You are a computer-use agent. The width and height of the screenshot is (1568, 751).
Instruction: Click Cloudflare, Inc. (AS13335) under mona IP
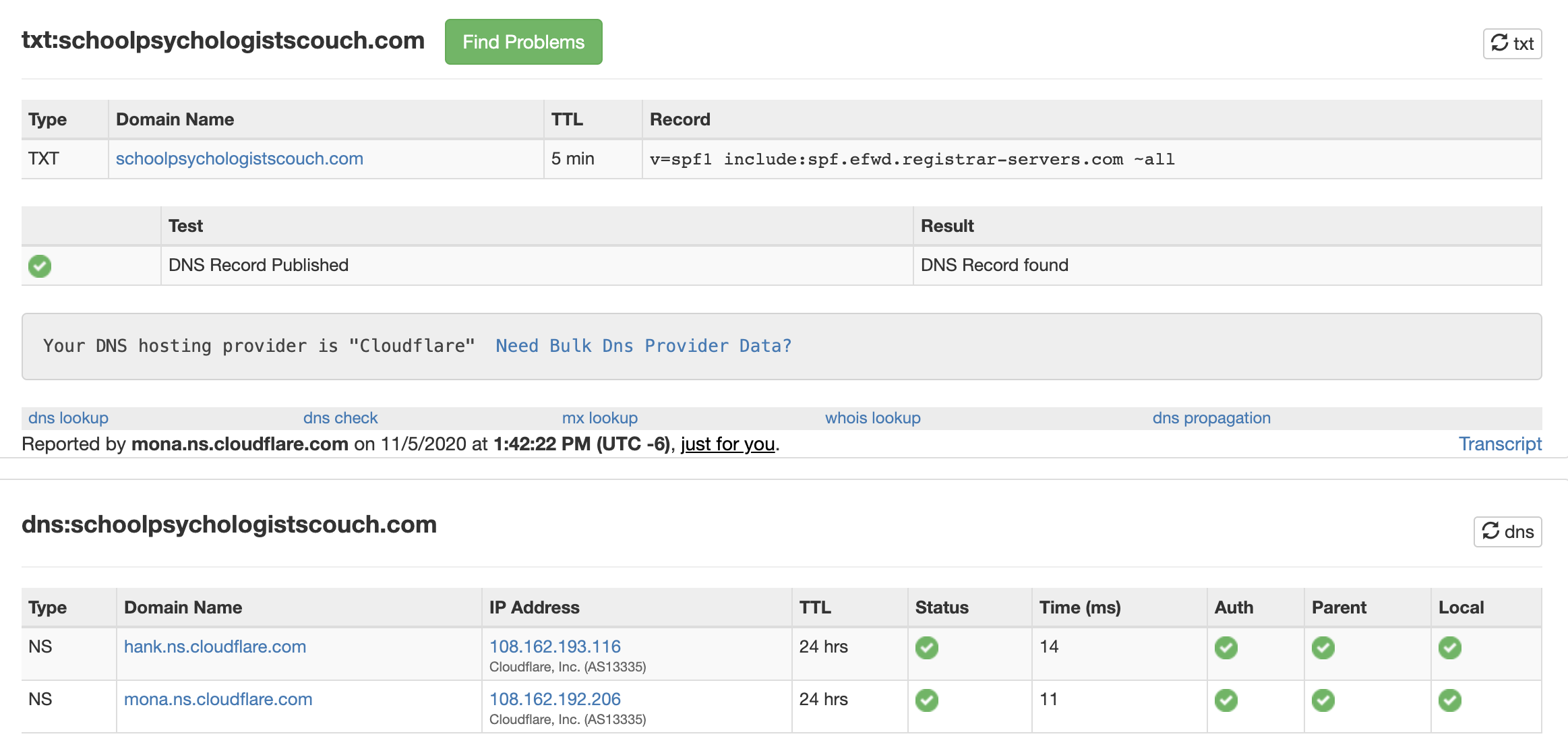tap(568, 719)
